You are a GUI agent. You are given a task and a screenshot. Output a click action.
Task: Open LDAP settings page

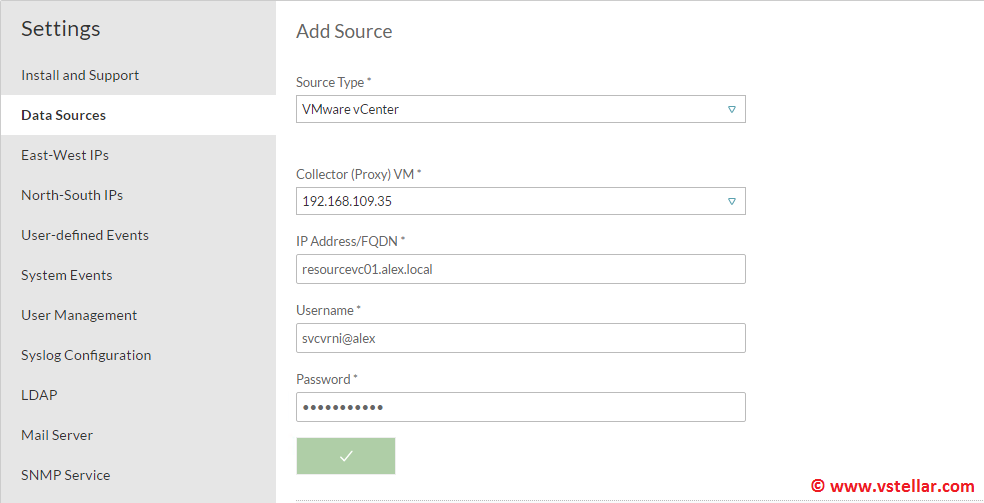coord(39,395)
